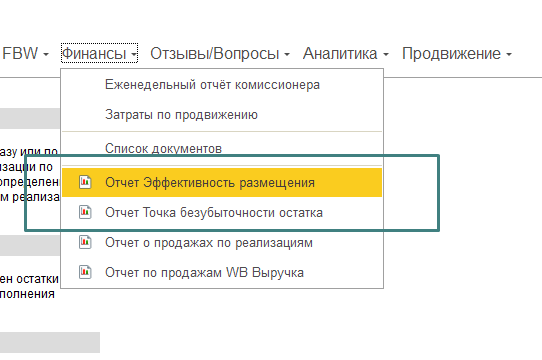Open the Продвижение menu
542x360 pixels.
tap(451, 53)
